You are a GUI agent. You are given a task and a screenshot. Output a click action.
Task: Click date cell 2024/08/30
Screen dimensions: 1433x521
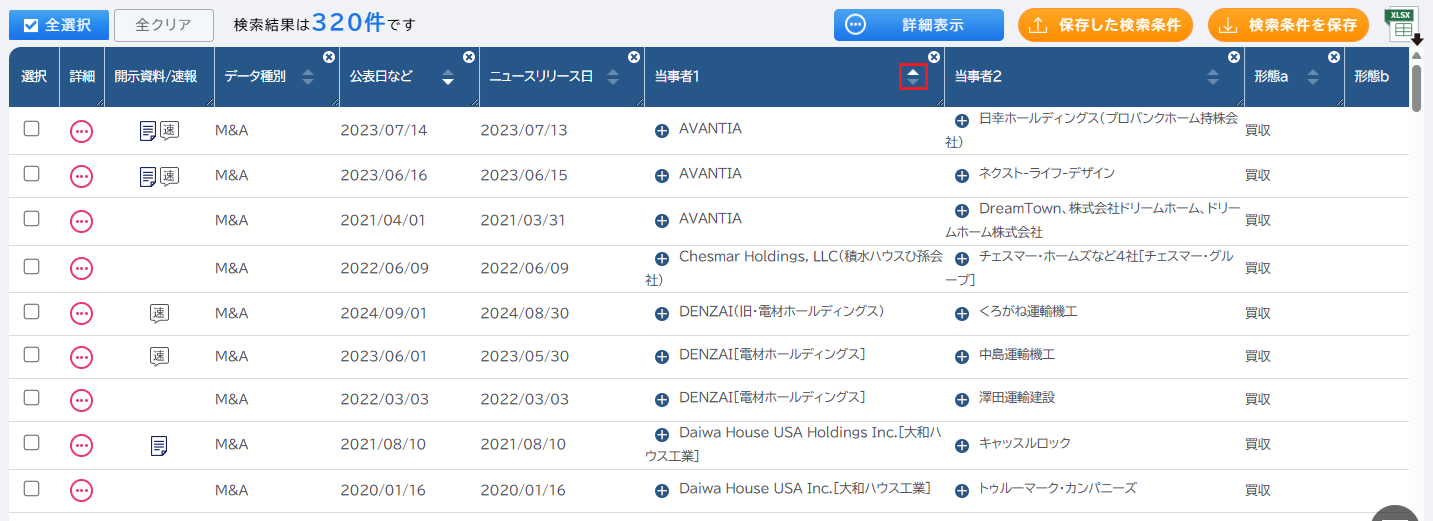tap(525, 313)
